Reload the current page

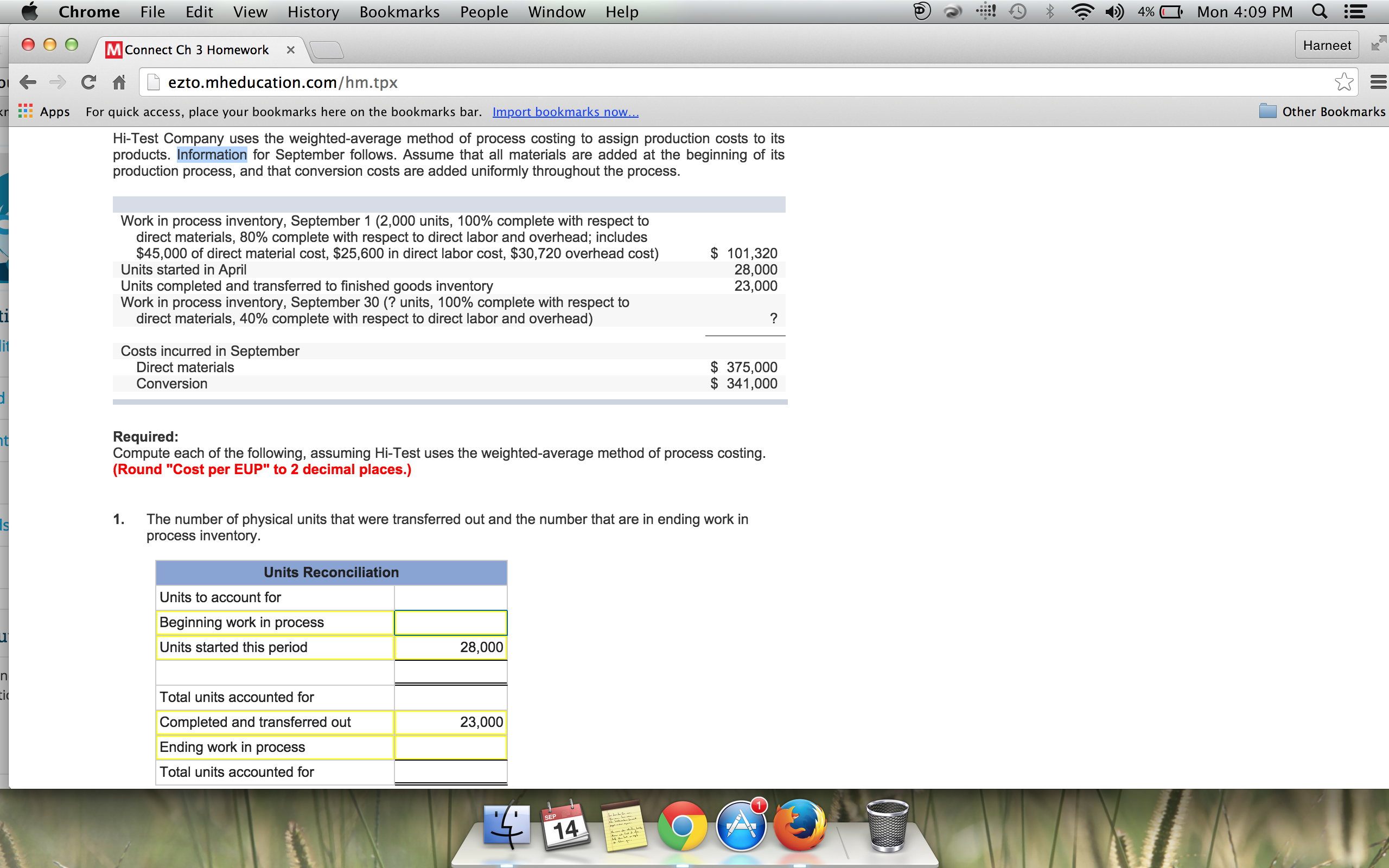pos(88,82)
